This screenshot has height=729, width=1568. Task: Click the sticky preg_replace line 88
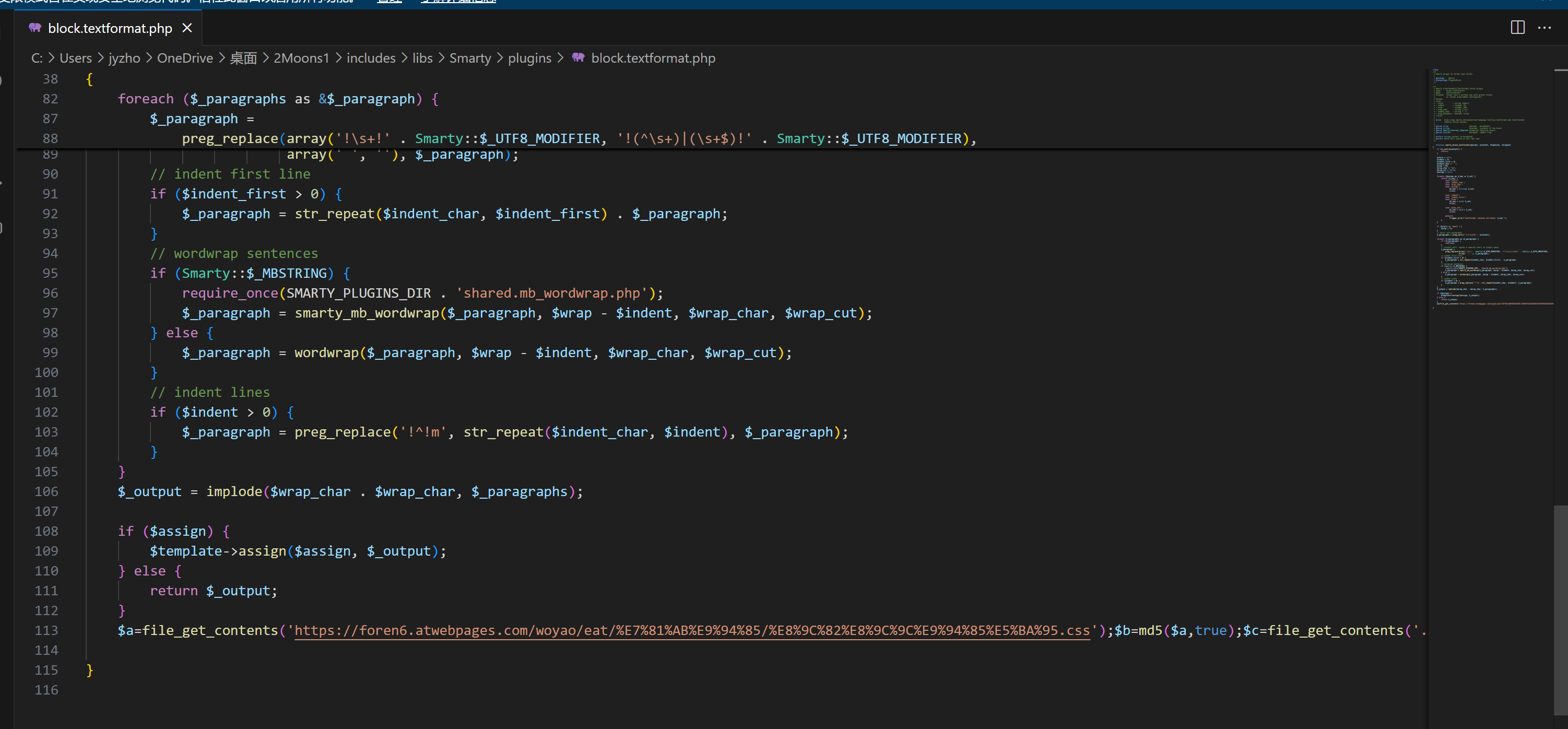(578, 138)
